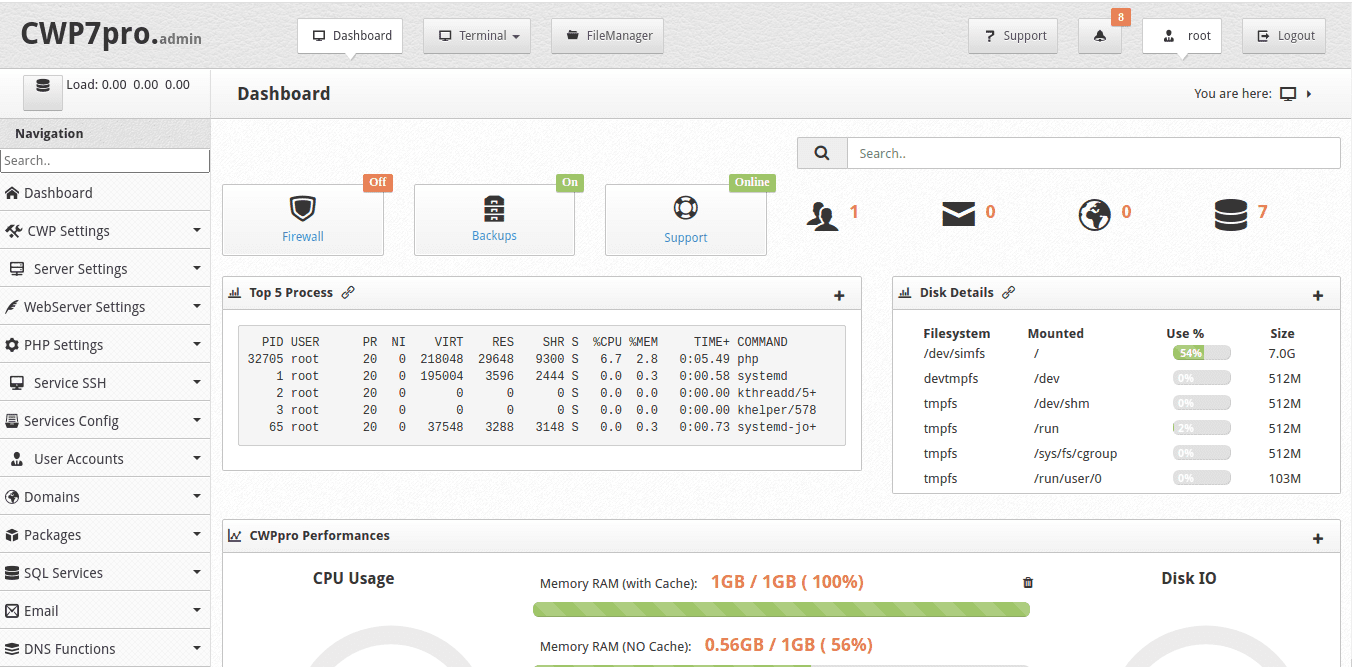Click the search magnifier icon
The height and width of the screenshot is (667, 1352).
click(x=822, y=153)
